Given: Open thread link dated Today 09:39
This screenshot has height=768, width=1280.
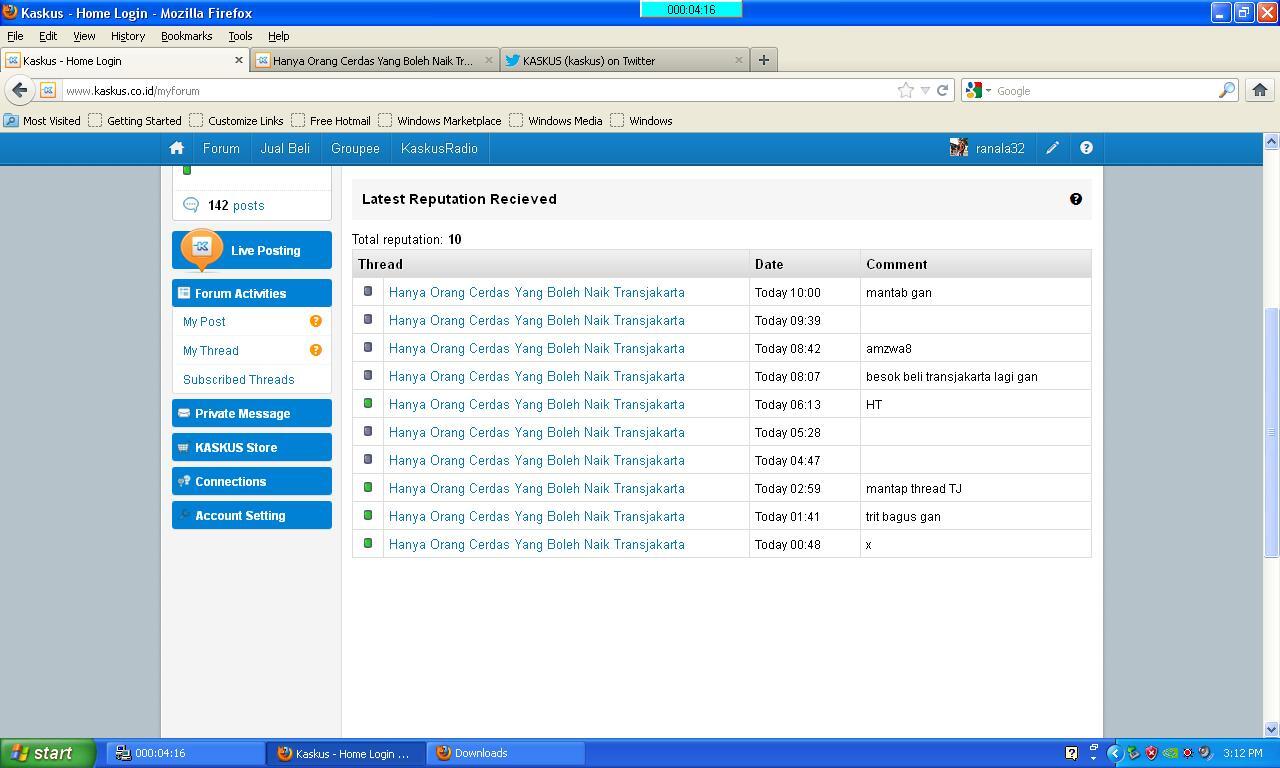Looking at the screenshot, I should coord(537,321).
